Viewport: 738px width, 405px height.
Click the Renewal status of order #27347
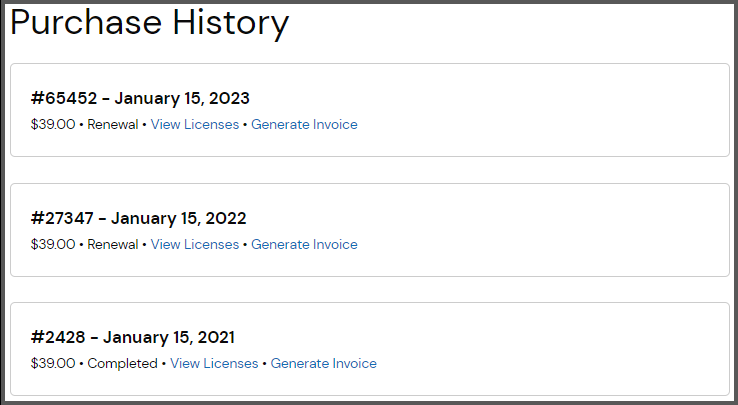pyautogui.click(x=113, y=245)
